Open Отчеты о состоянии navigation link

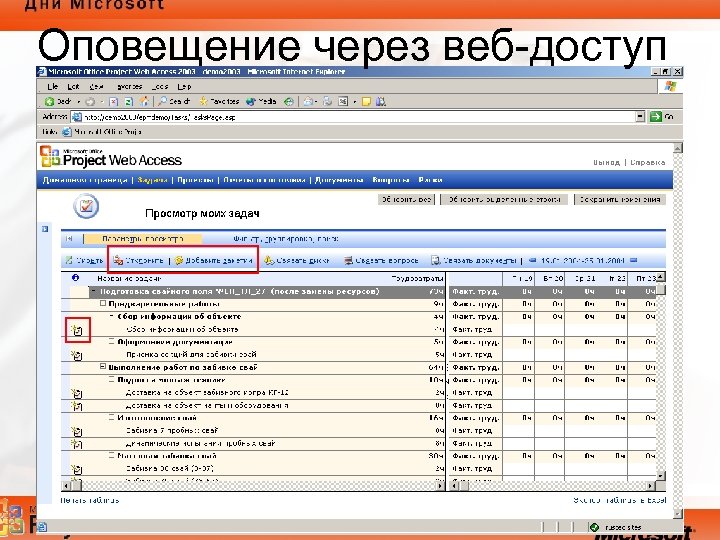[264, 180]
